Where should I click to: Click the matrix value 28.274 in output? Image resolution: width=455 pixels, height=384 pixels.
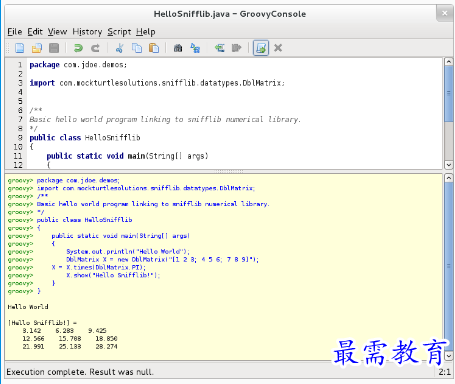point(106,347)
